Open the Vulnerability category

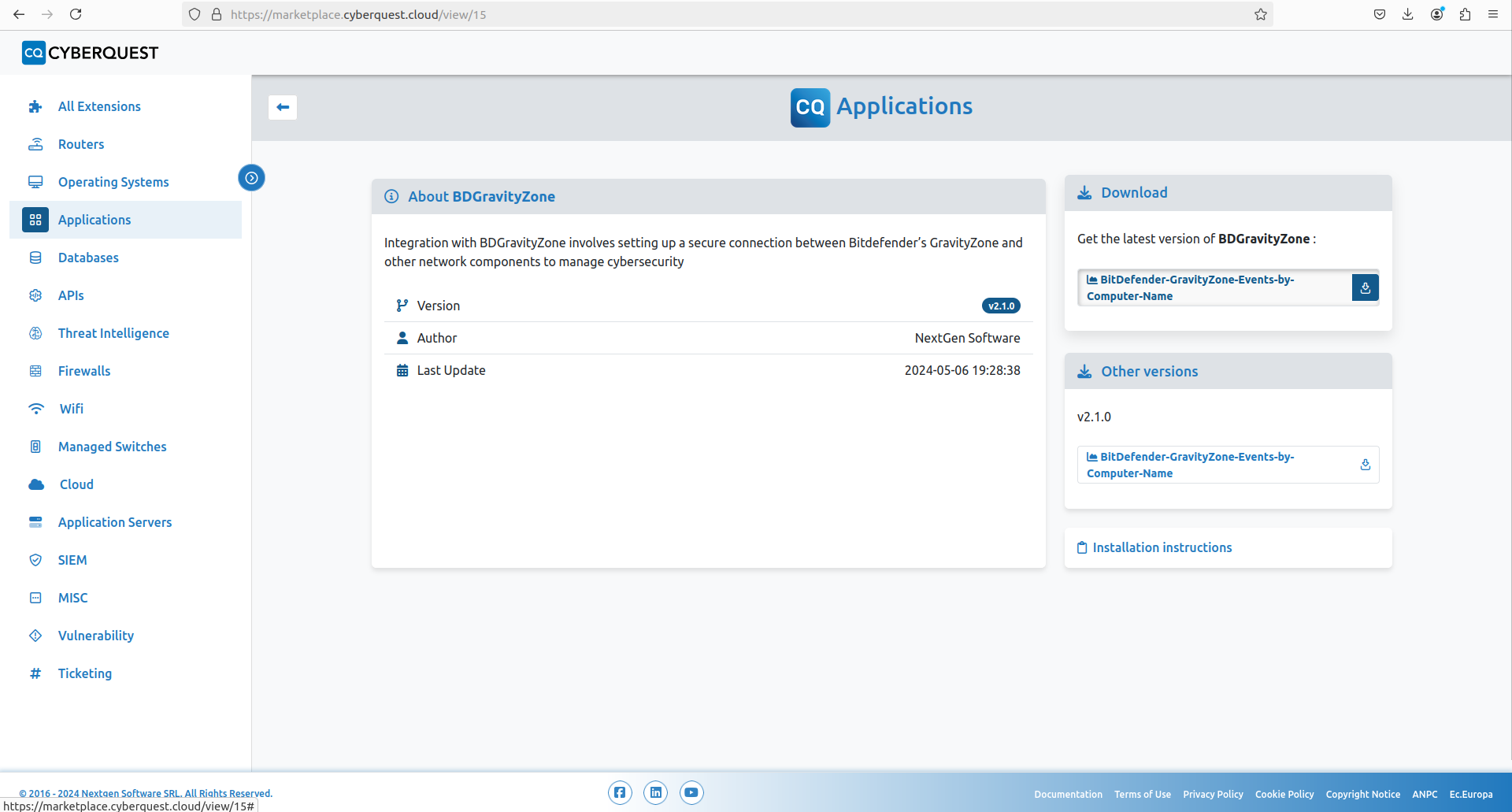coord(96,636)
